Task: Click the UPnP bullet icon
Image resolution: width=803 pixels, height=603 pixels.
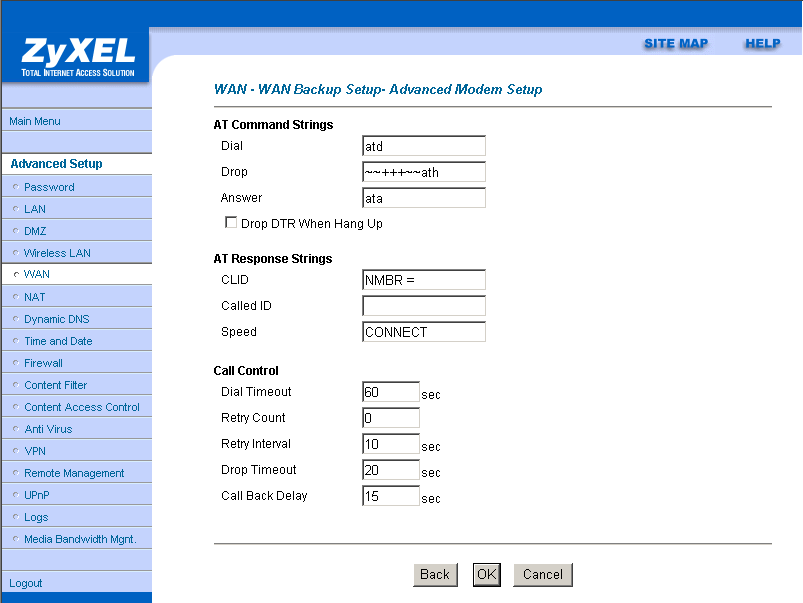Action: [x=16, y=495]
